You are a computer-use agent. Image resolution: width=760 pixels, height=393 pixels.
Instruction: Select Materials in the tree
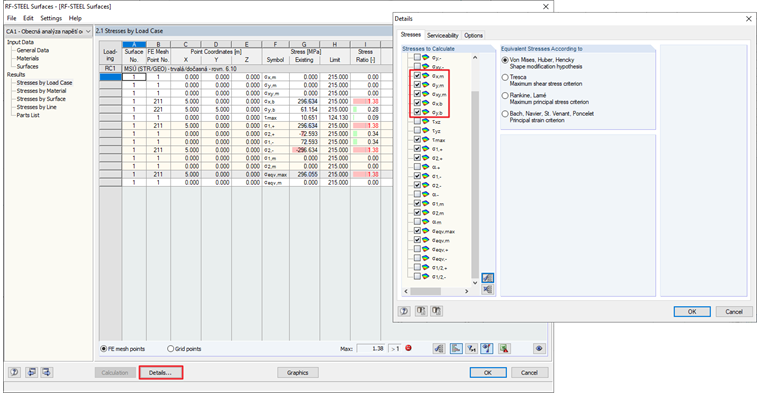28,58
